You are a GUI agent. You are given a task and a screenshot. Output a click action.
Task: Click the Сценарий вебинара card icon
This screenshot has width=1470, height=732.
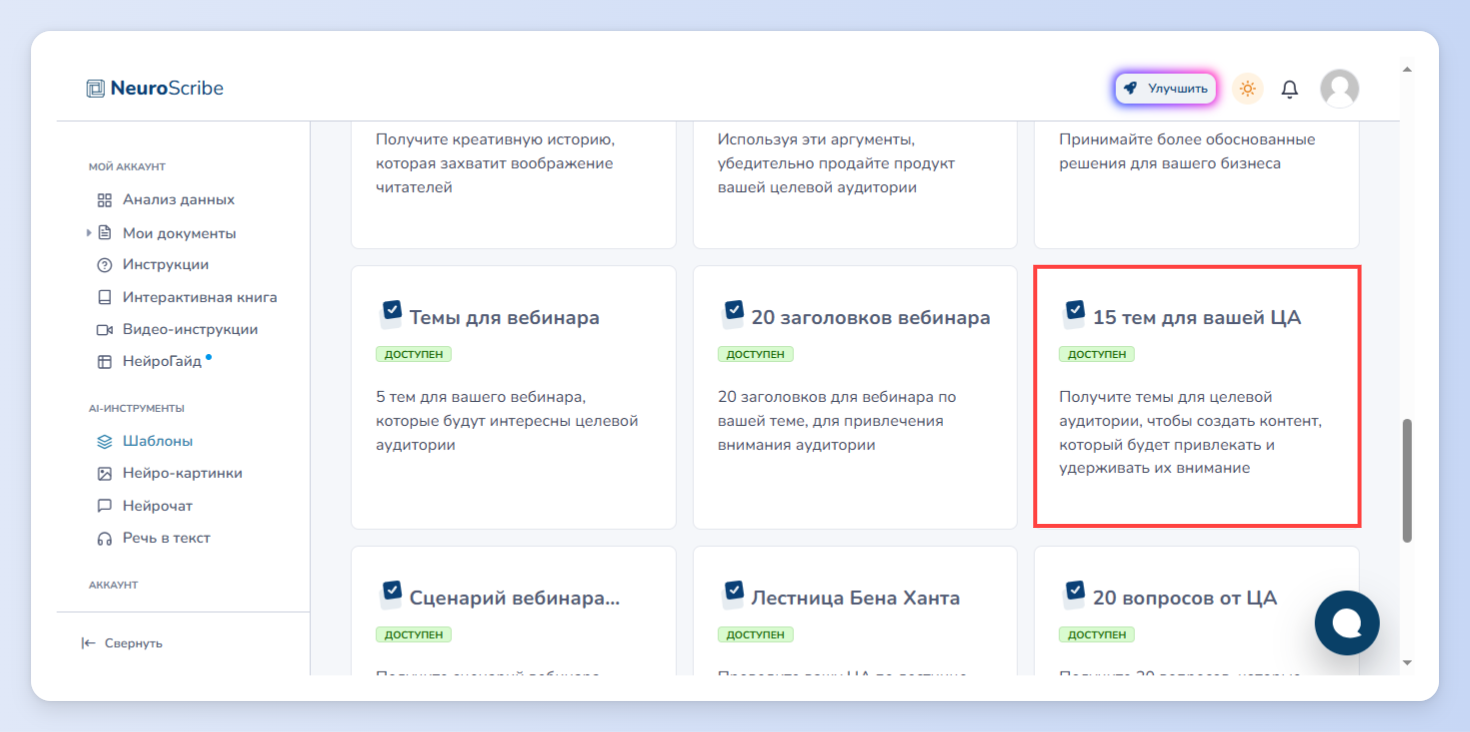391,595
